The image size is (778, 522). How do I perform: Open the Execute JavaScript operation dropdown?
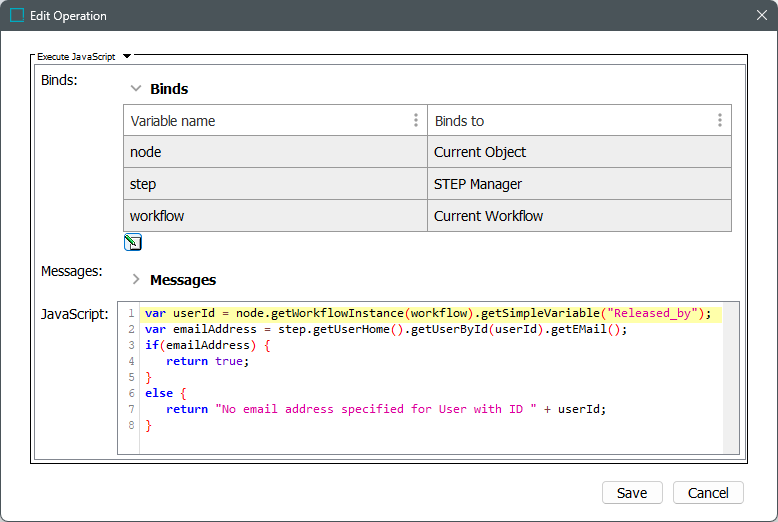coord(126,57)
